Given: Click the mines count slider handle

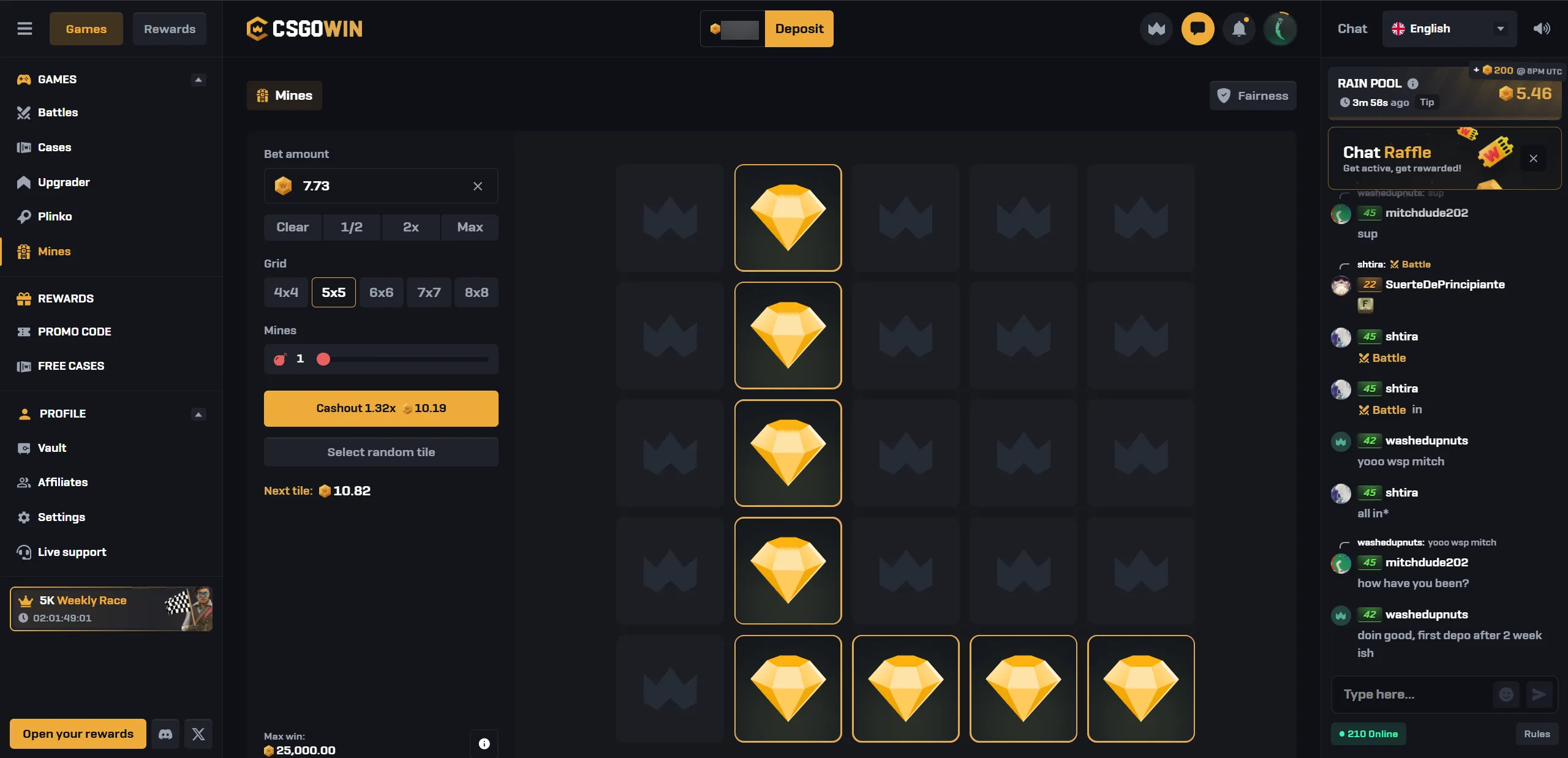Looking at the screenshot, I should (x=323, y=359).
